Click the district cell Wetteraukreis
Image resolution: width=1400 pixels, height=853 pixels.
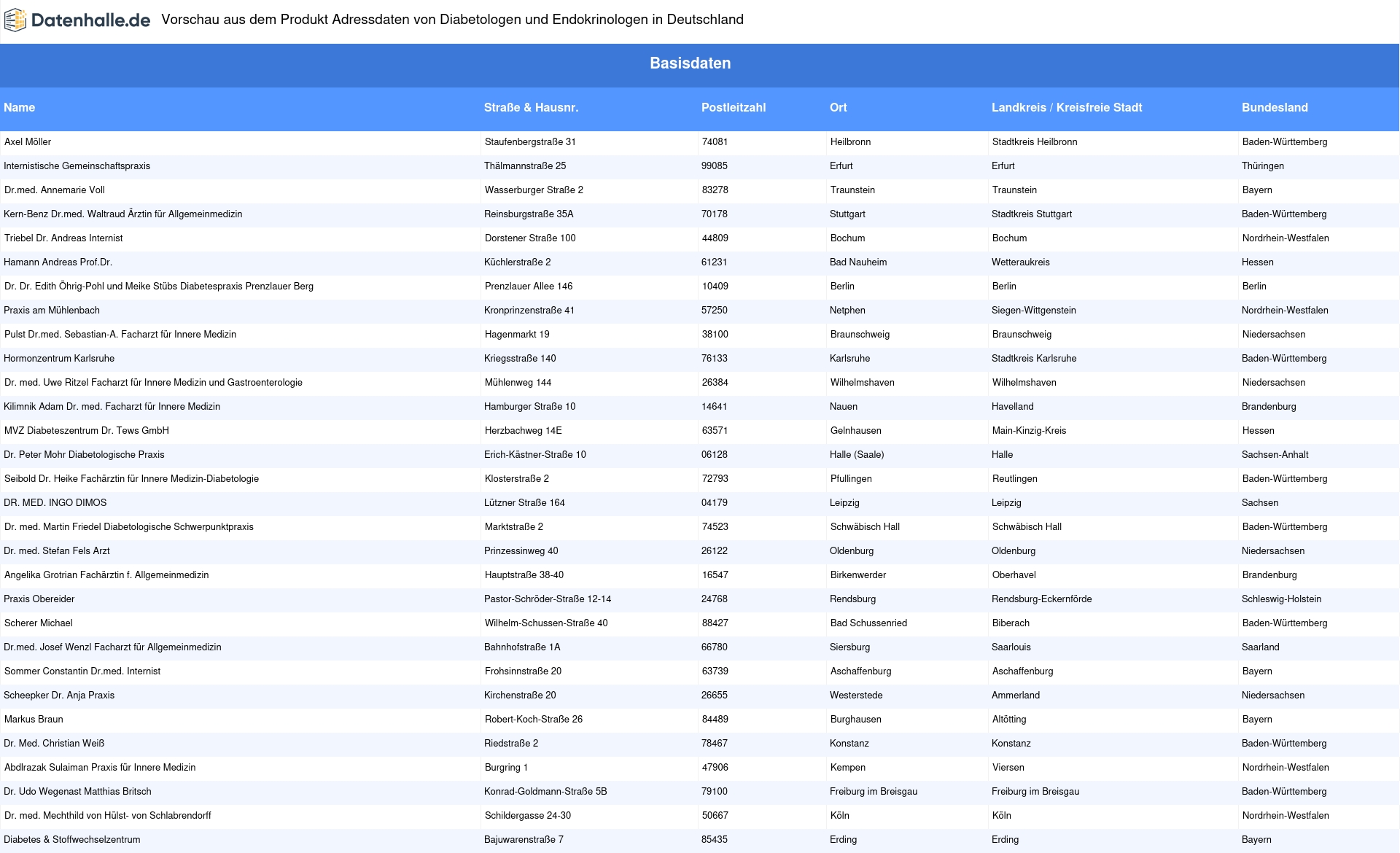1021,262
